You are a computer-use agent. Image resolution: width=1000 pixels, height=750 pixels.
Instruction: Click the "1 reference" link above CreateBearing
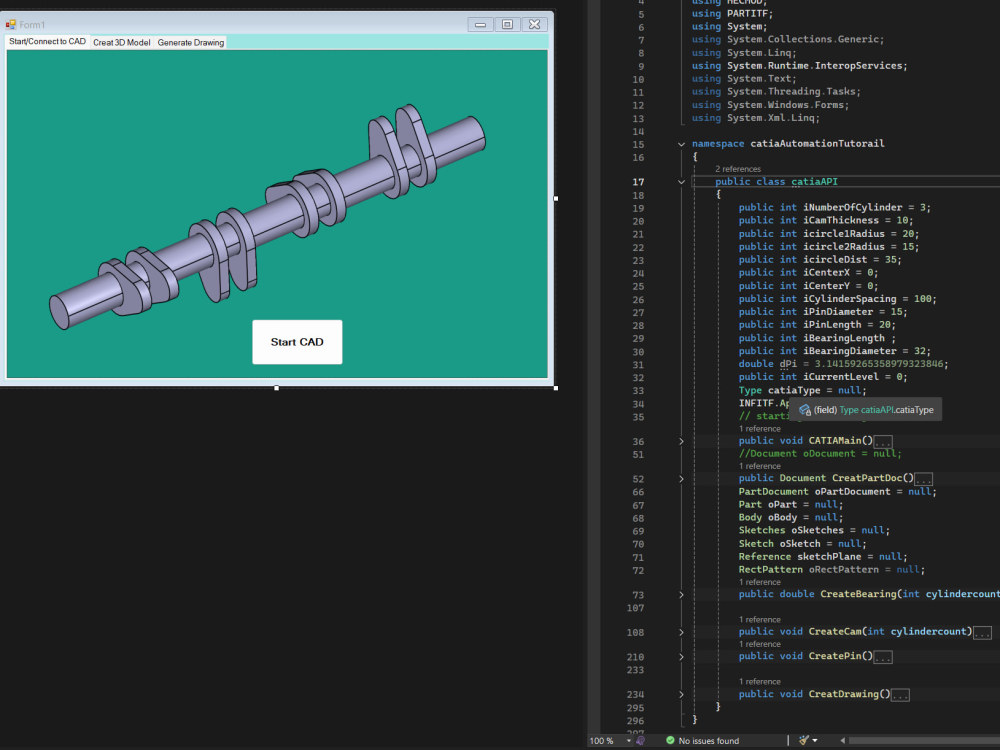(x=760, y=582)
